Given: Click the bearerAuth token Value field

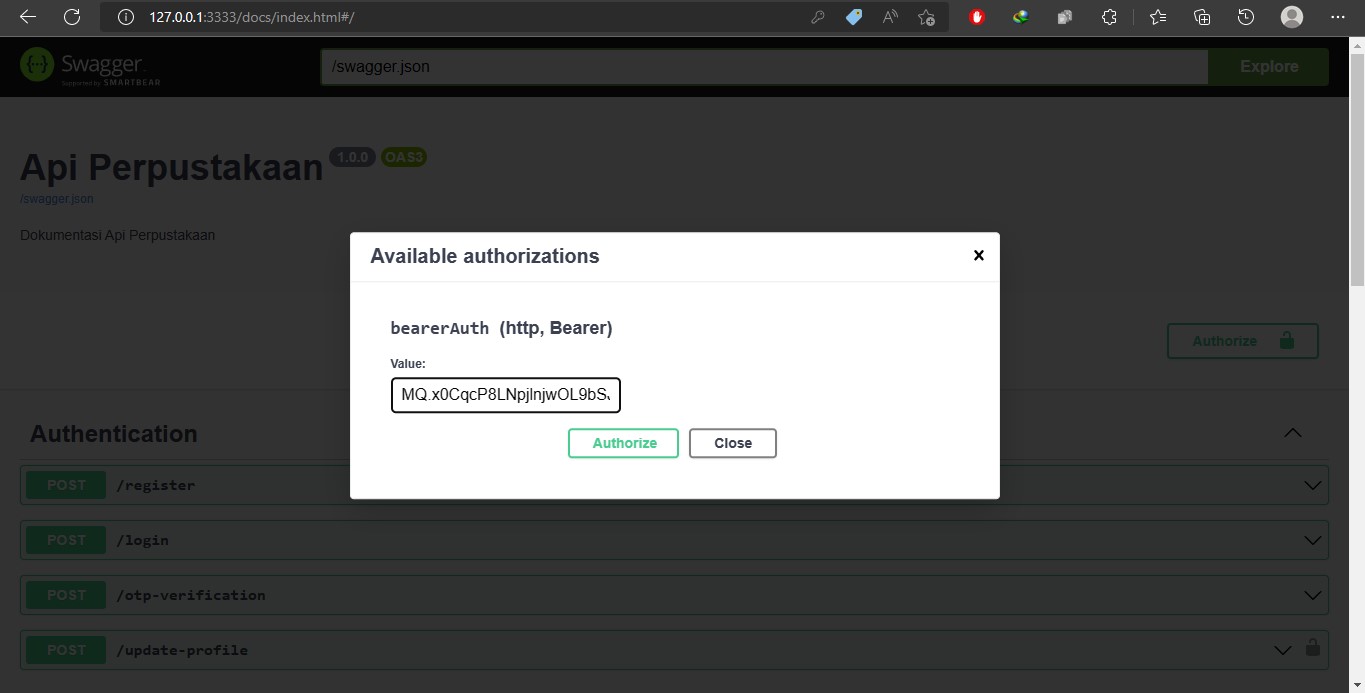Looking at the screenshot, I should (x=505, y=395).
